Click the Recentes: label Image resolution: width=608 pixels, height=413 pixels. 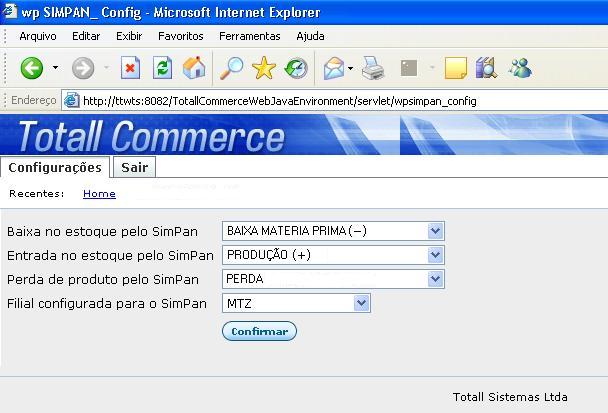pos(37,194)
